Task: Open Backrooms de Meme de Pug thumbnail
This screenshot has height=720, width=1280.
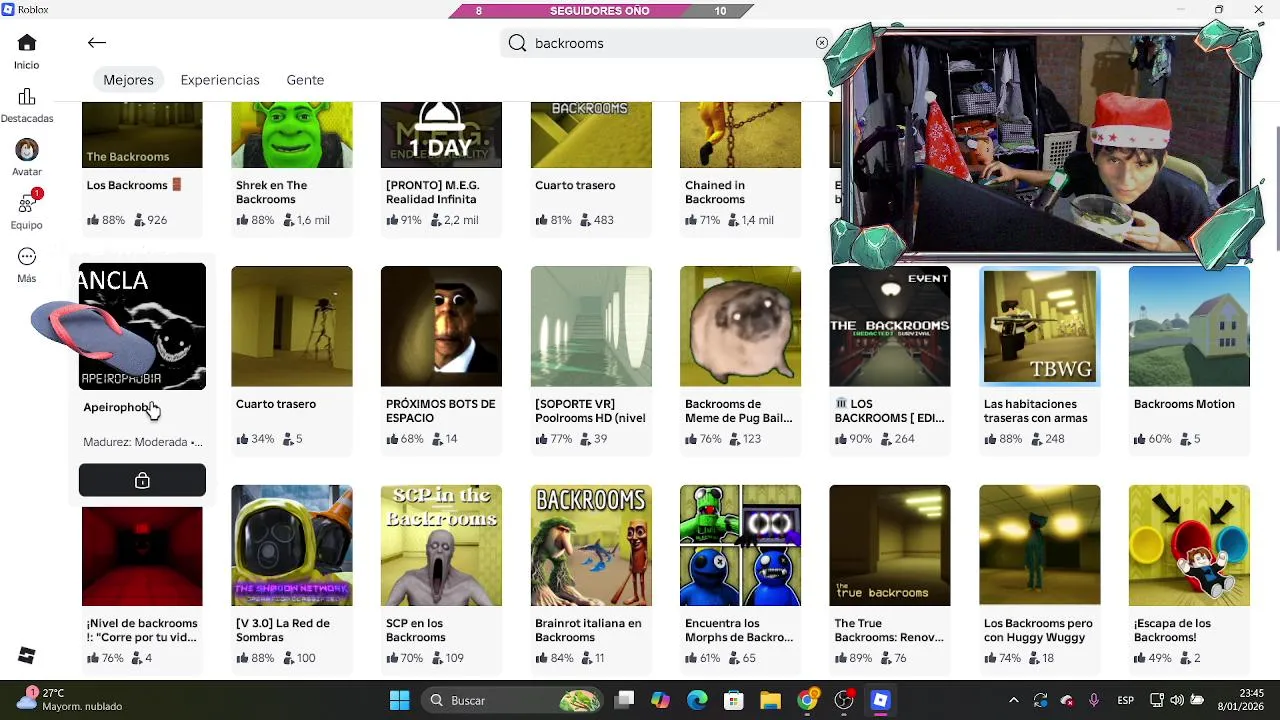Action: pos(740,326)
